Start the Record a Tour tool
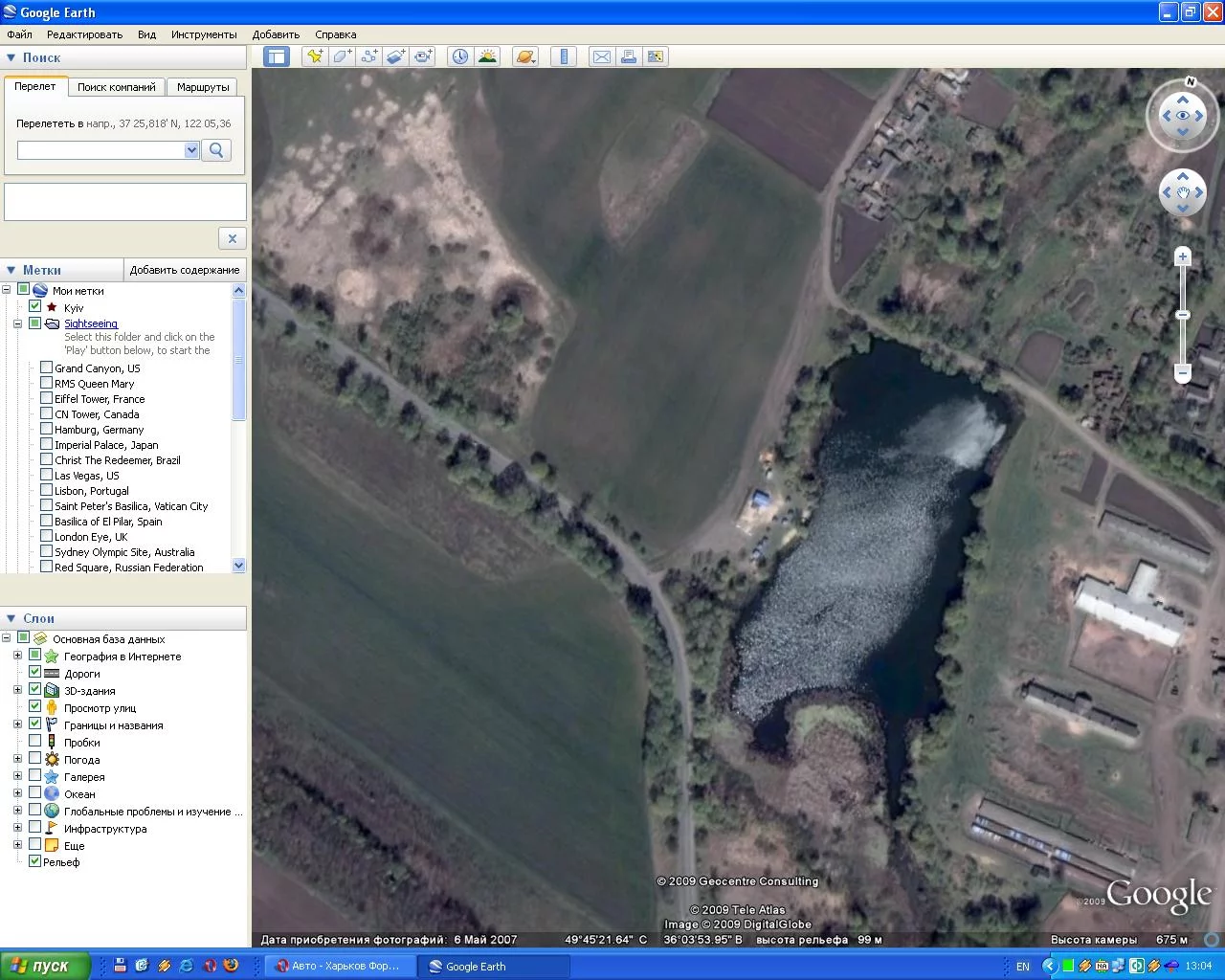 [423, 56]
